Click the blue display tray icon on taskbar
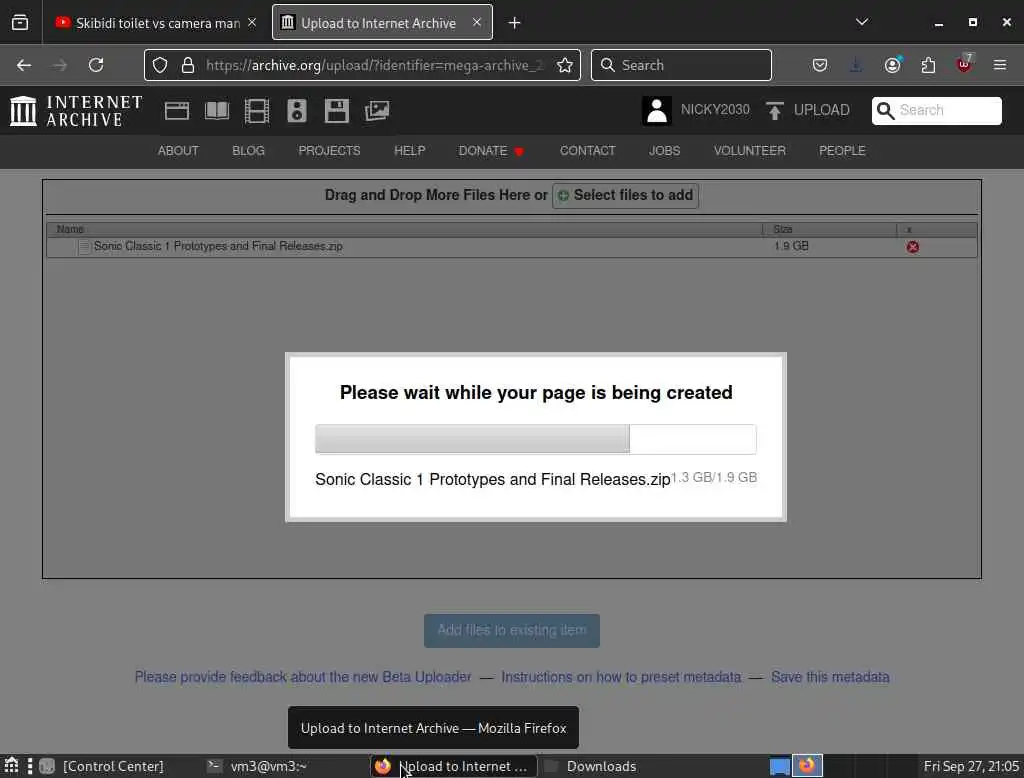1024x778 pixels. click(780, 766)
